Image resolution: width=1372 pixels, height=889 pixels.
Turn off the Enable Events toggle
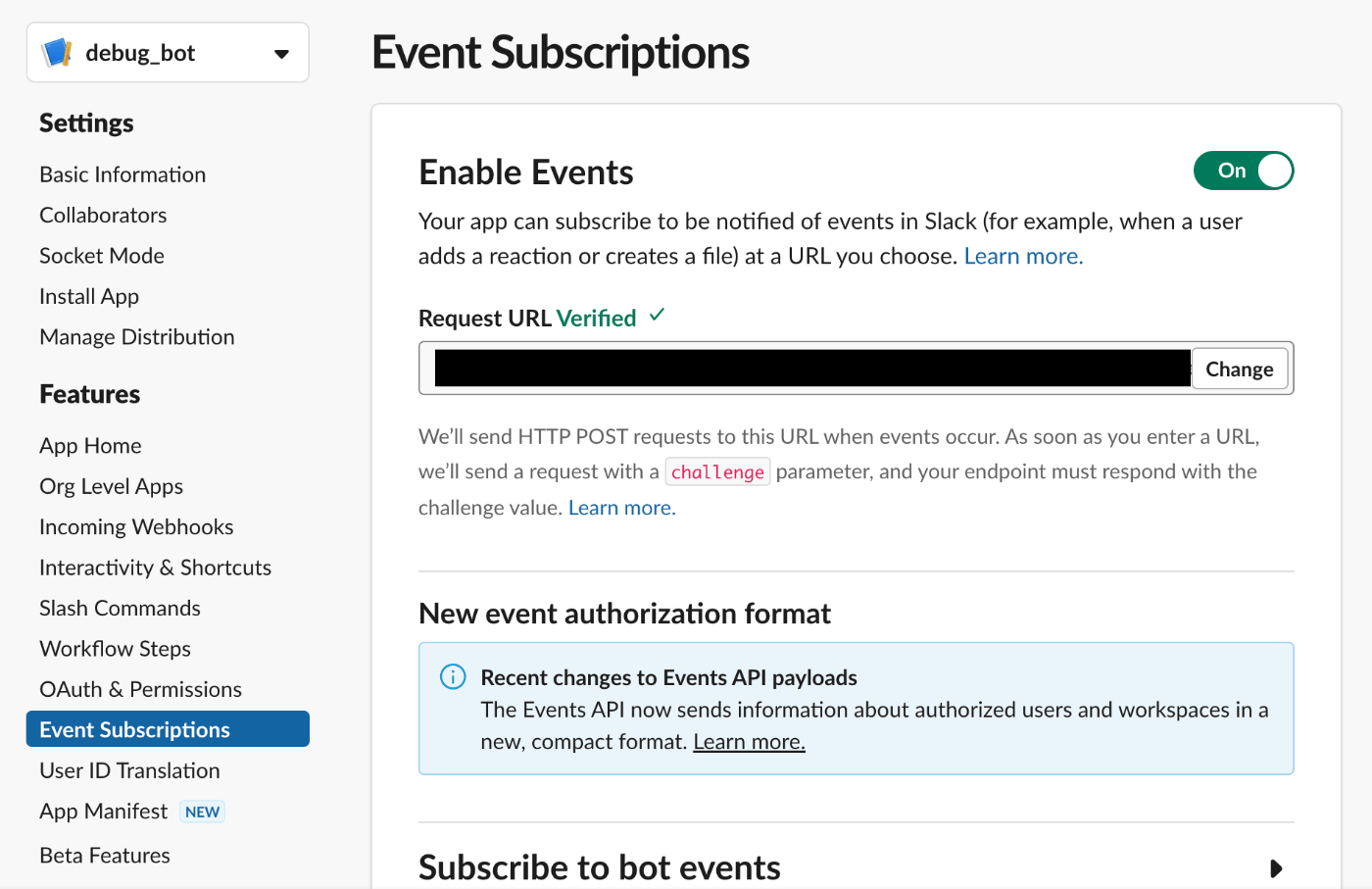(x=1244, y=171)
